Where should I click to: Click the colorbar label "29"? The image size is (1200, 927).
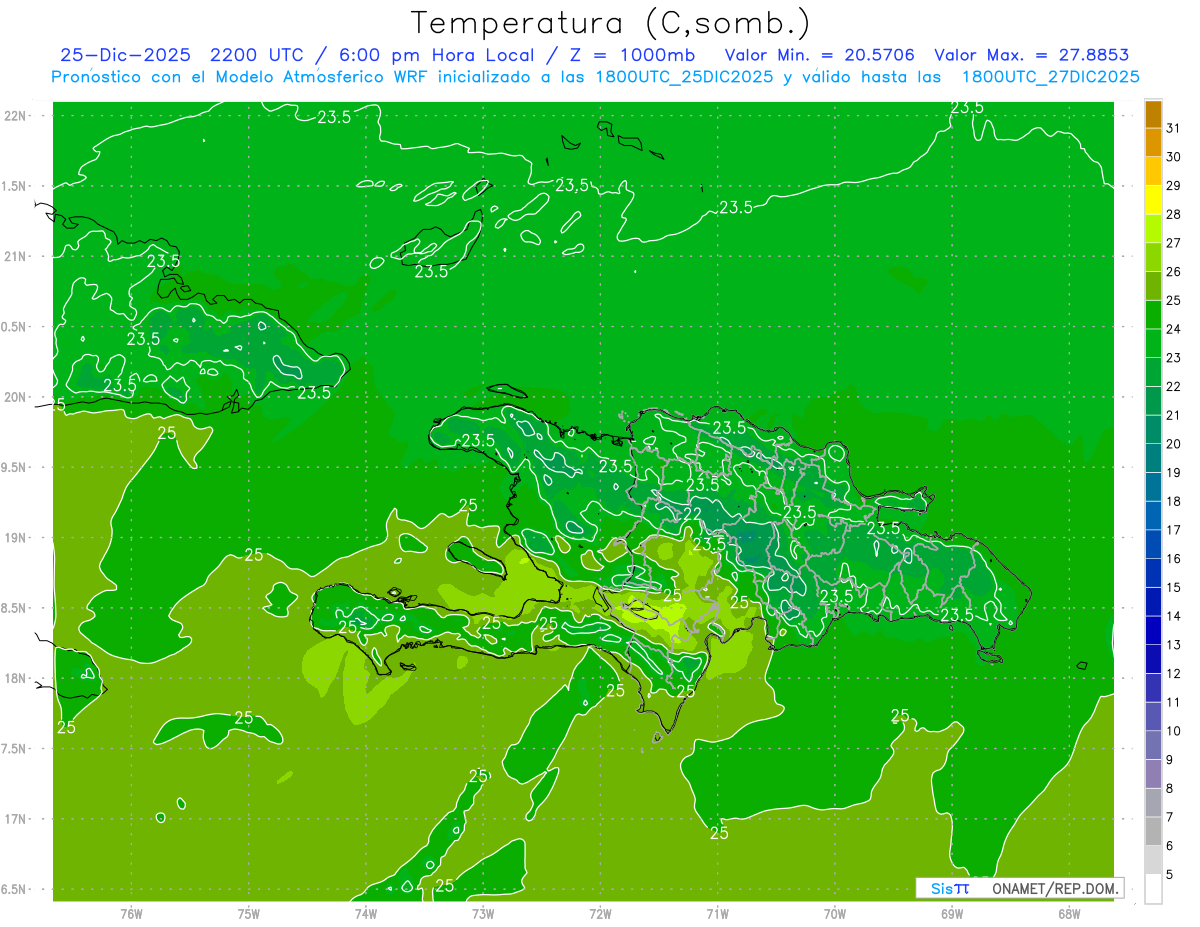click(1174, 185)
